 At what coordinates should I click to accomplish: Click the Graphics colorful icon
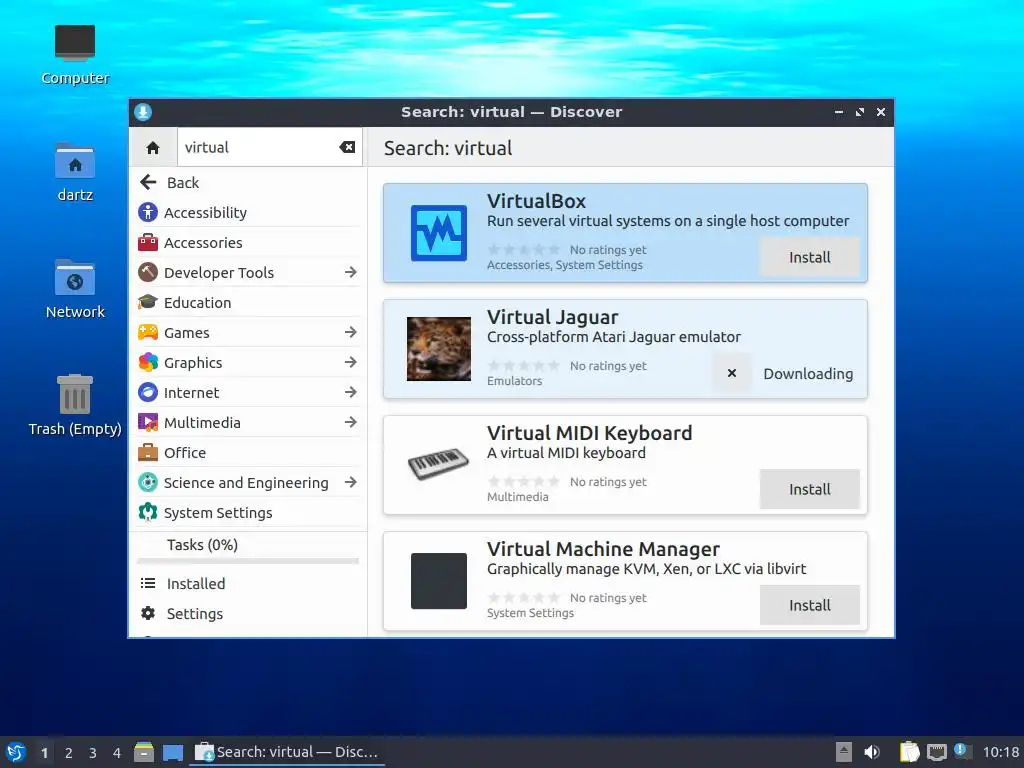[x=148, y=362]
